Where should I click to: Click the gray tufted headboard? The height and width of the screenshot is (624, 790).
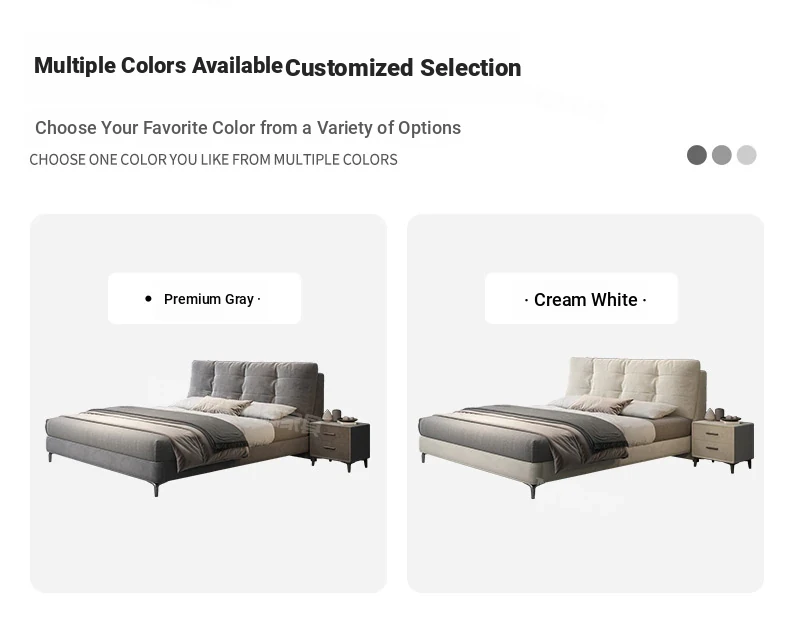point(254,384)
